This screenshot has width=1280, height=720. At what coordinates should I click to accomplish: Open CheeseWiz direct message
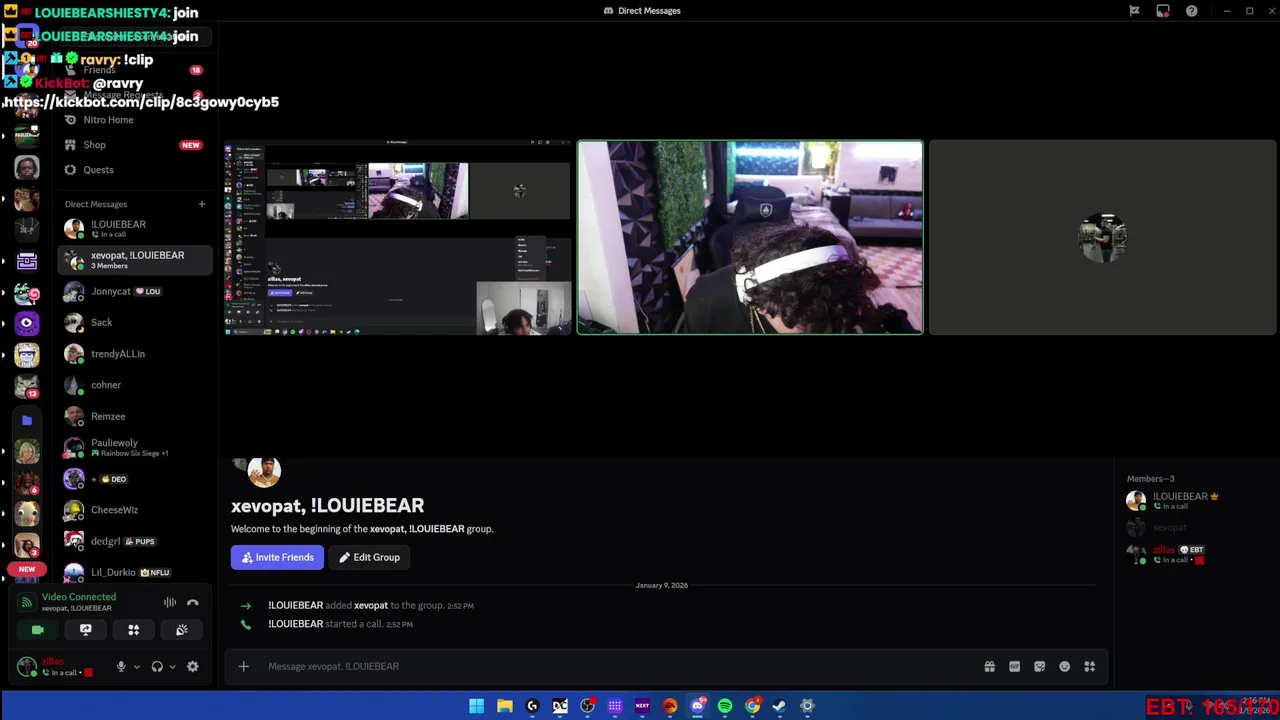pyautogui.click(x=134, y=510)
